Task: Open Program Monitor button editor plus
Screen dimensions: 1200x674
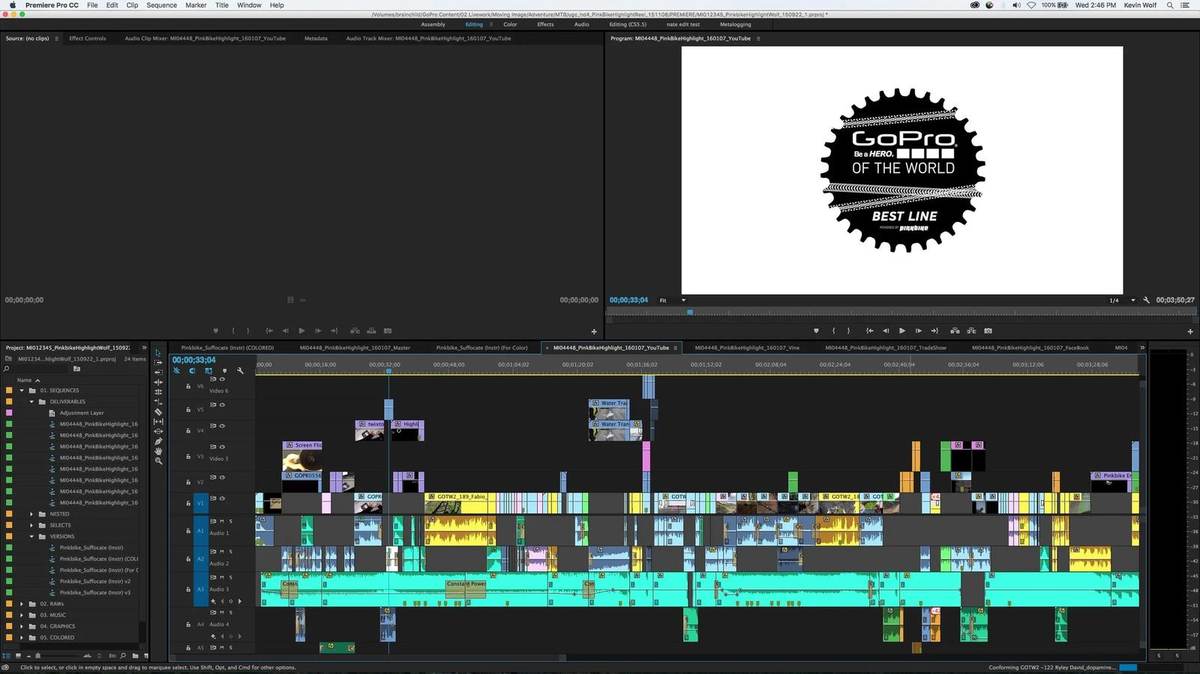Action: tap(1191, 331)
